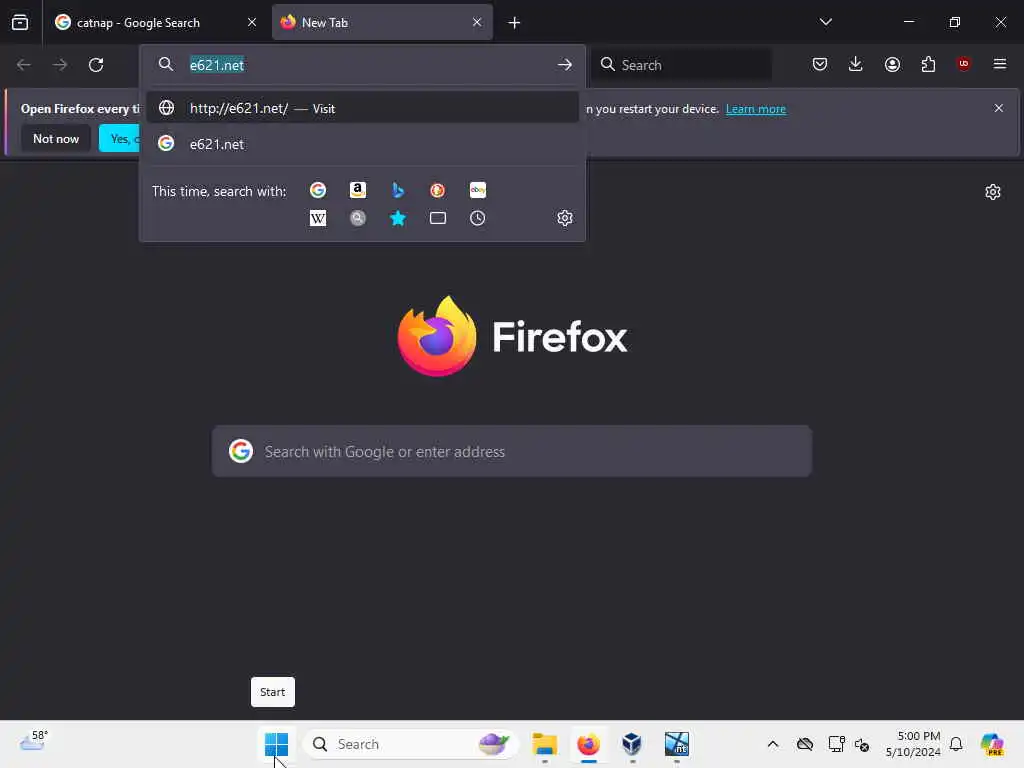The height and width of the screenshot is (768, 1024).
Task: Open the New Tab personalize gear
Action: [x=993, y=192]
